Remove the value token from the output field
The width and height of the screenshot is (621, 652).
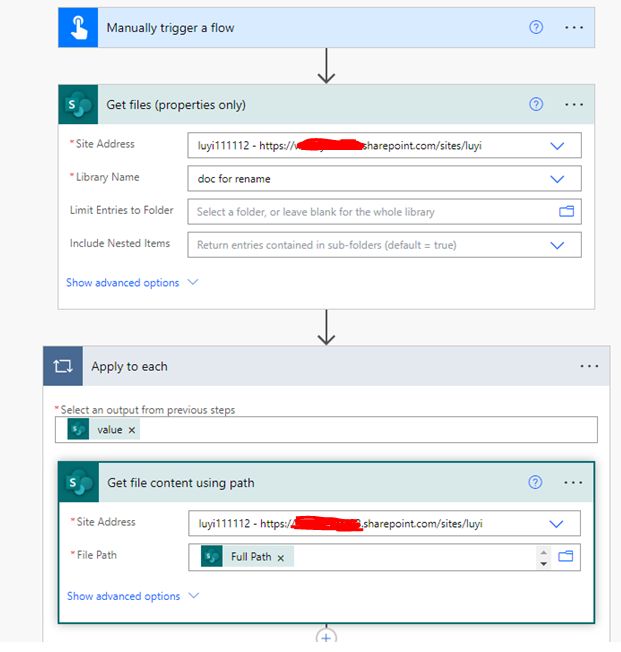132,430
